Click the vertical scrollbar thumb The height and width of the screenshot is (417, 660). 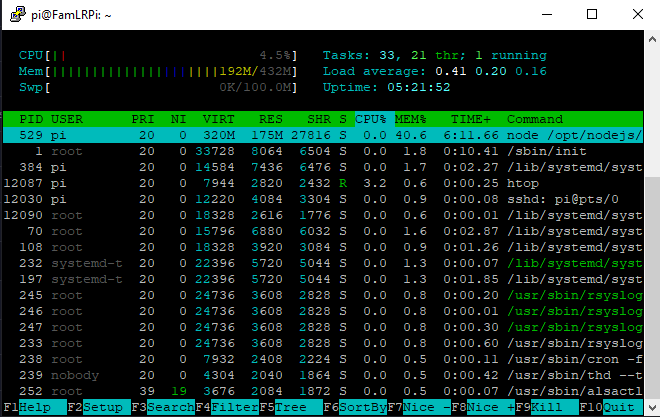coord(652,288)
